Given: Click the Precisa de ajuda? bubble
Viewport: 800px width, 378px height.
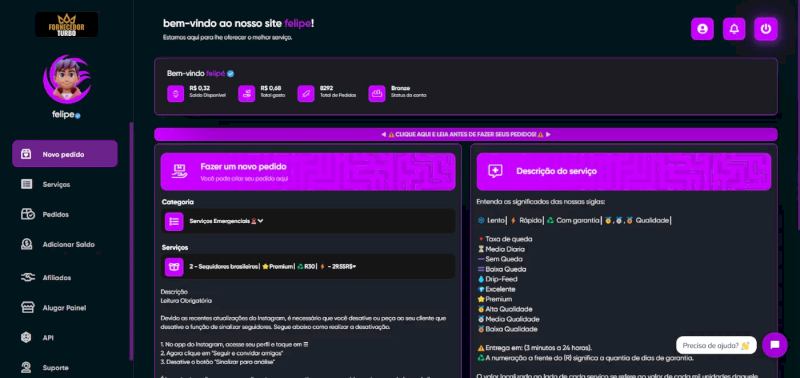Looking at the screenshot, I should [716, 345].
